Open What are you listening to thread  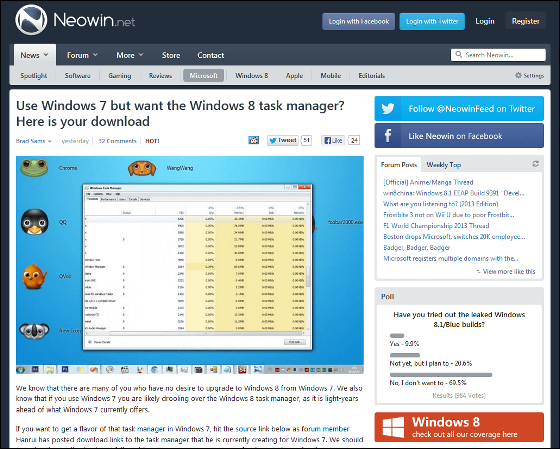440,204
